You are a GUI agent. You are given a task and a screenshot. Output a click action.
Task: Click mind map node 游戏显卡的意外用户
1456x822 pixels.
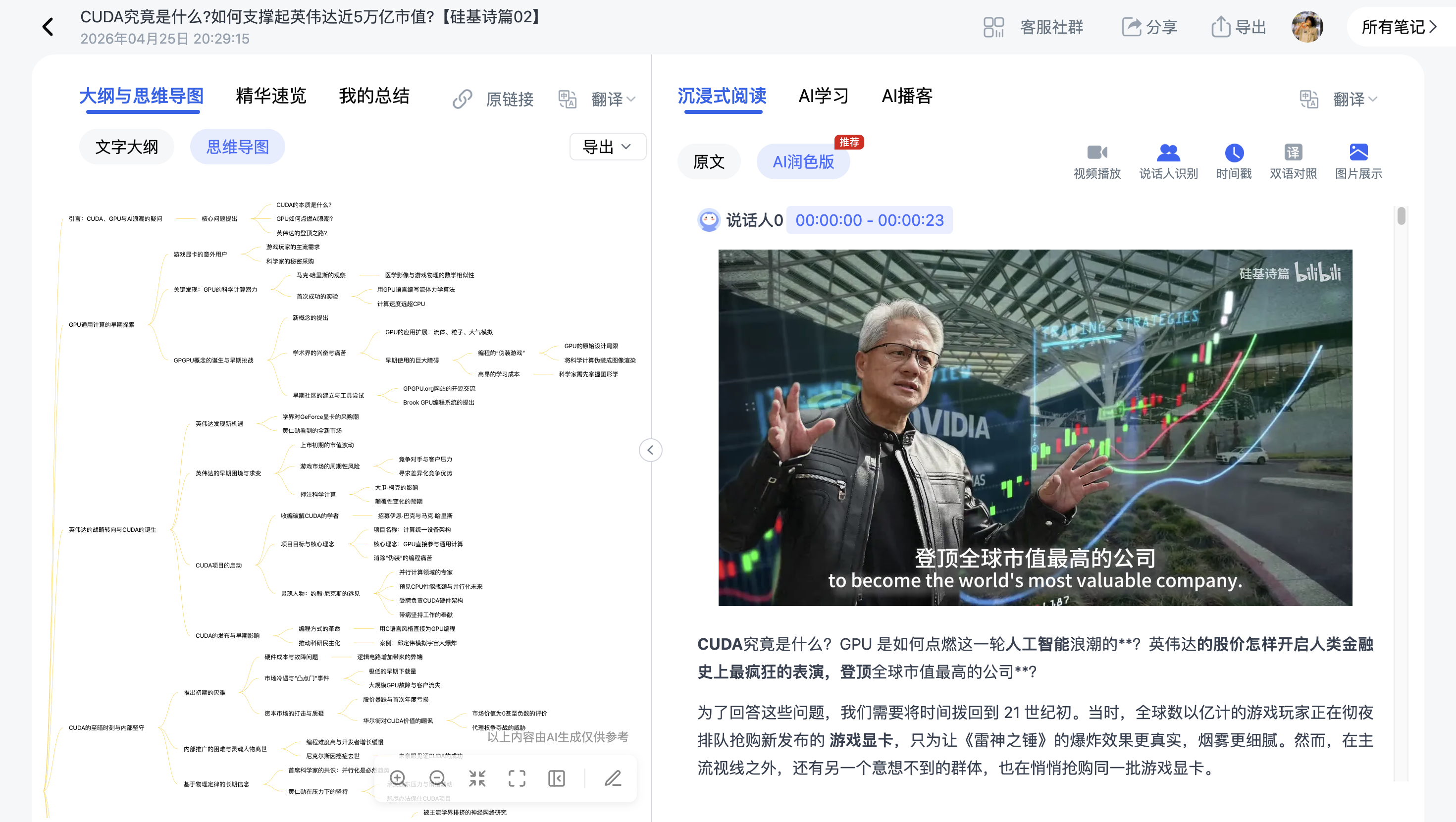tap(200, 255)
